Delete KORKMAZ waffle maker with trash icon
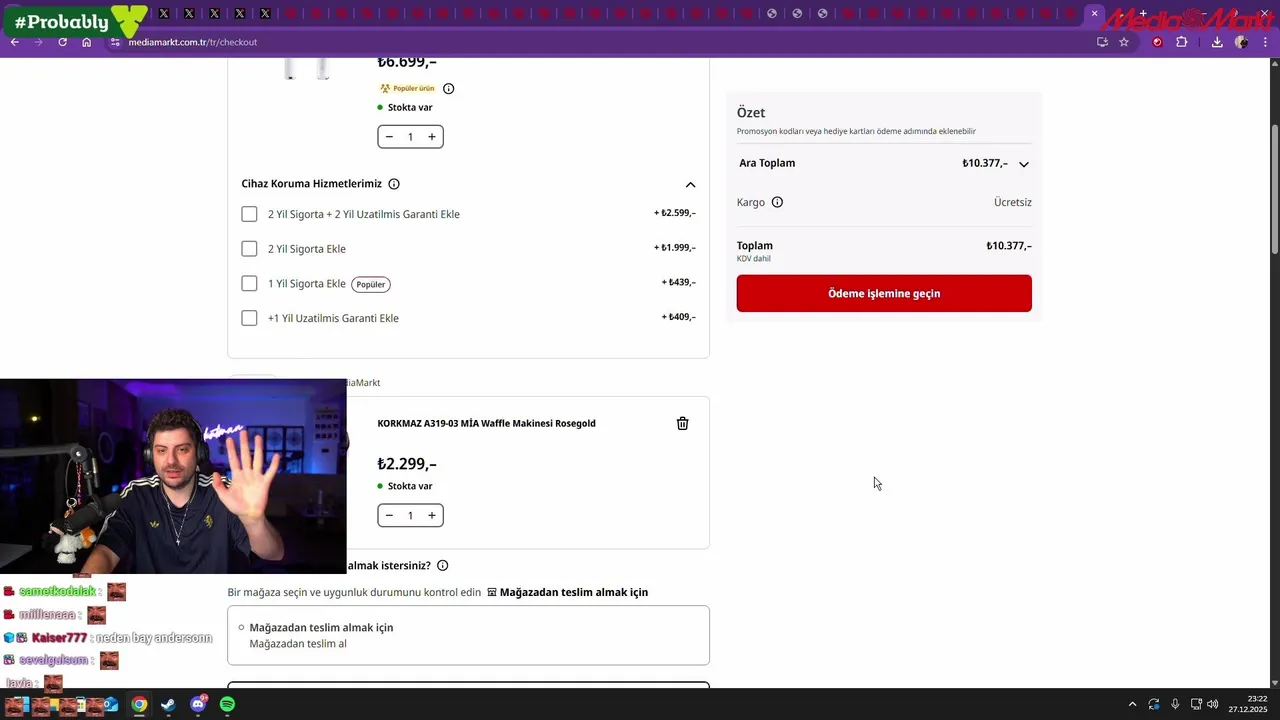The height and width of the screenshot is (720, 1280). (683, 424)
